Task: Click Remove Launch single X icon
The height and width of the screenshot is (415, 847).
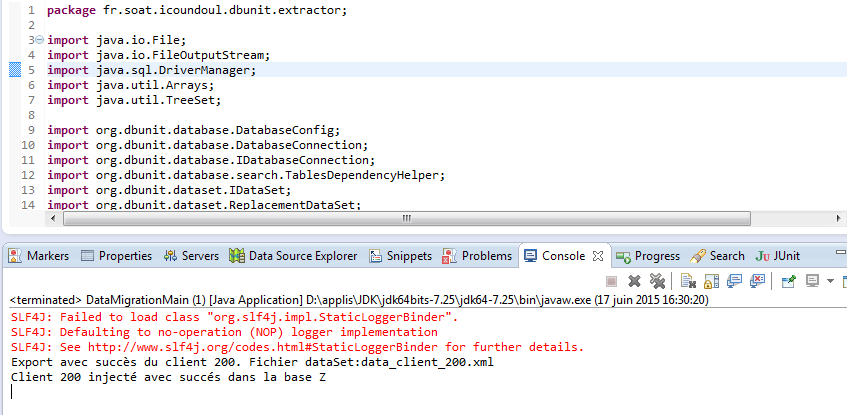Action: [x=634, y=281]
